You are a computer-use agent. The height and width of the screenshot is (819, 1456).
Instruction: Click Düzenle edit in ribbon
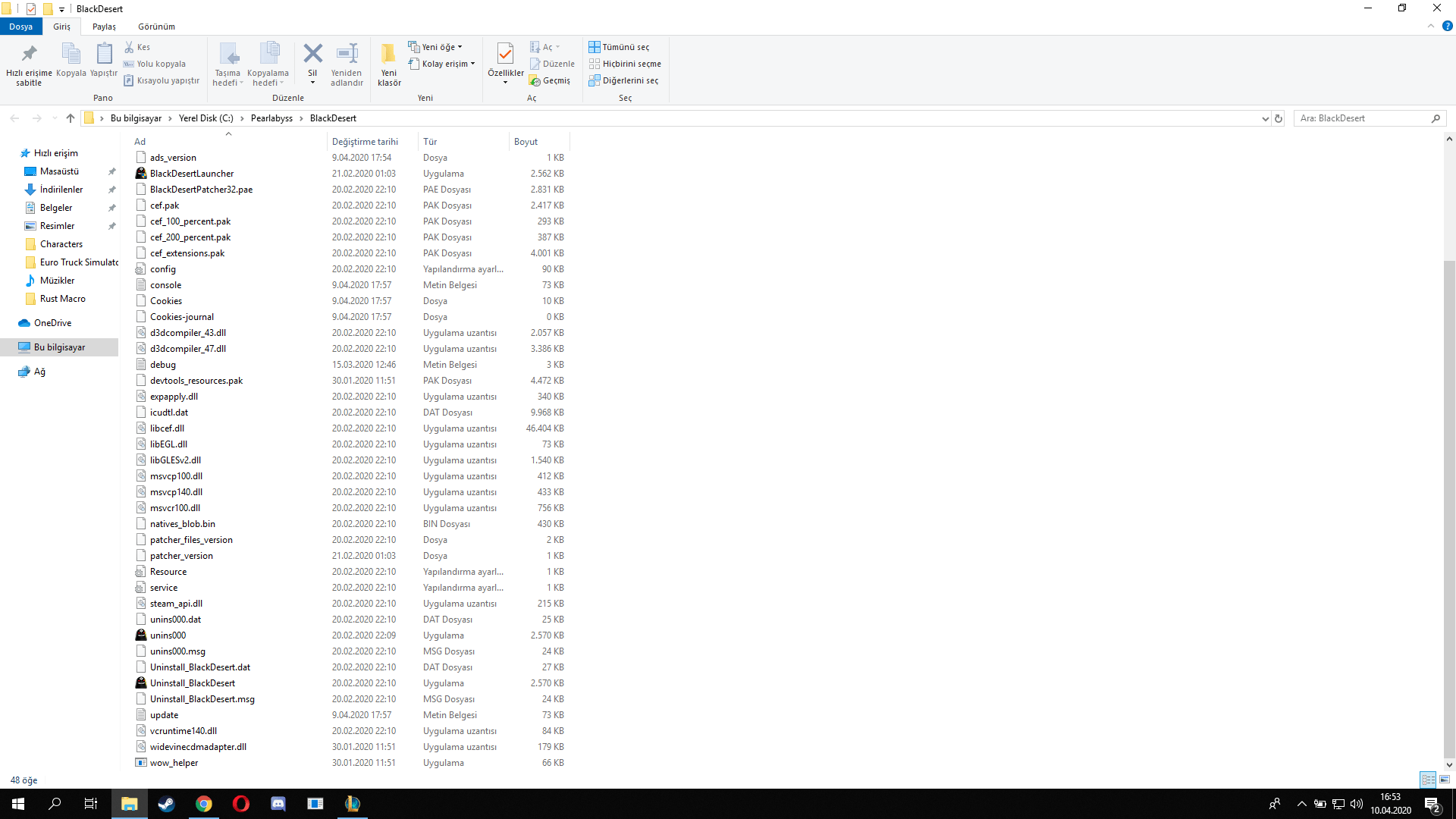pos(552,64)
